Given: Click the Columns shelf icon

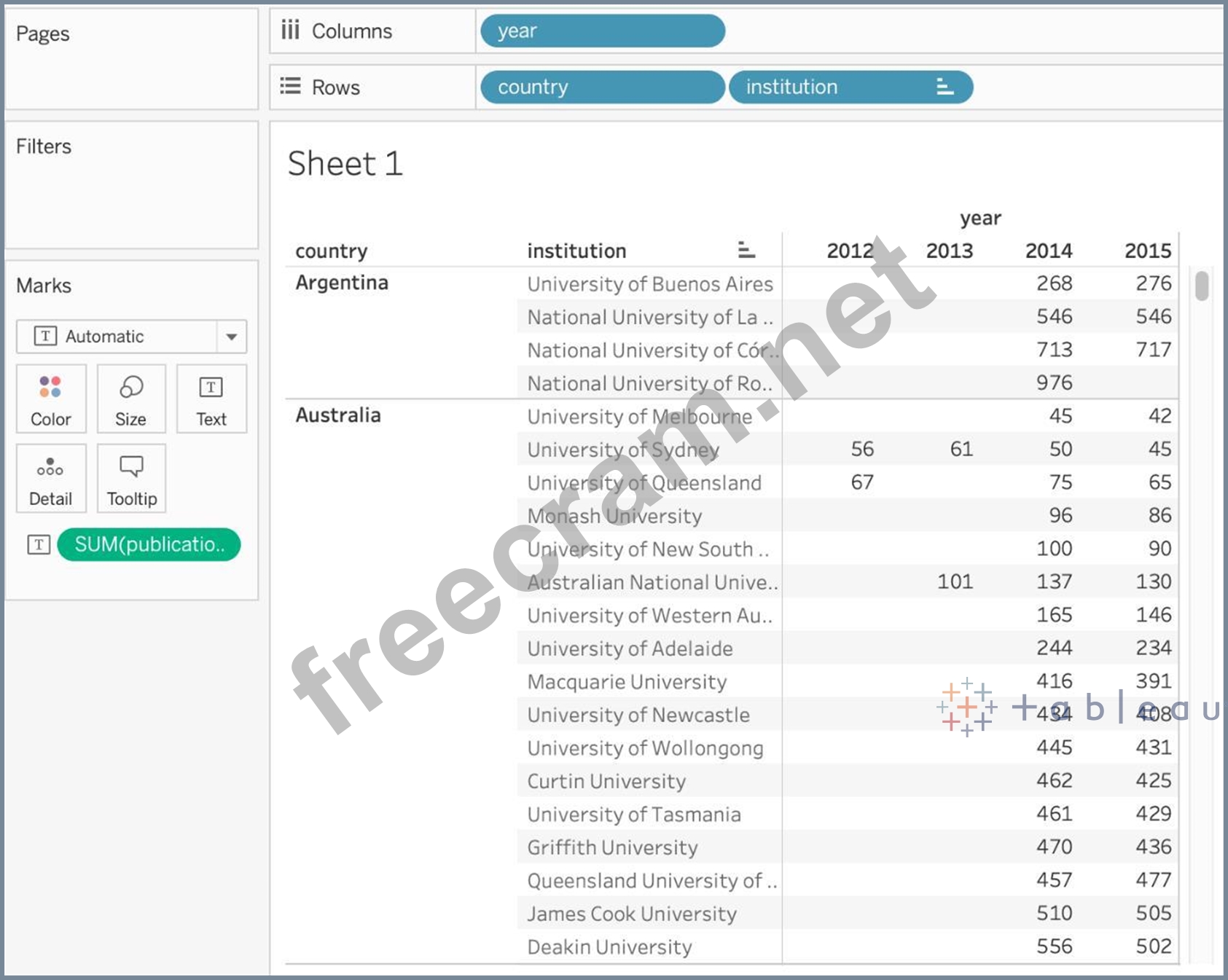Looking at the screenshot, I should 290,31.
